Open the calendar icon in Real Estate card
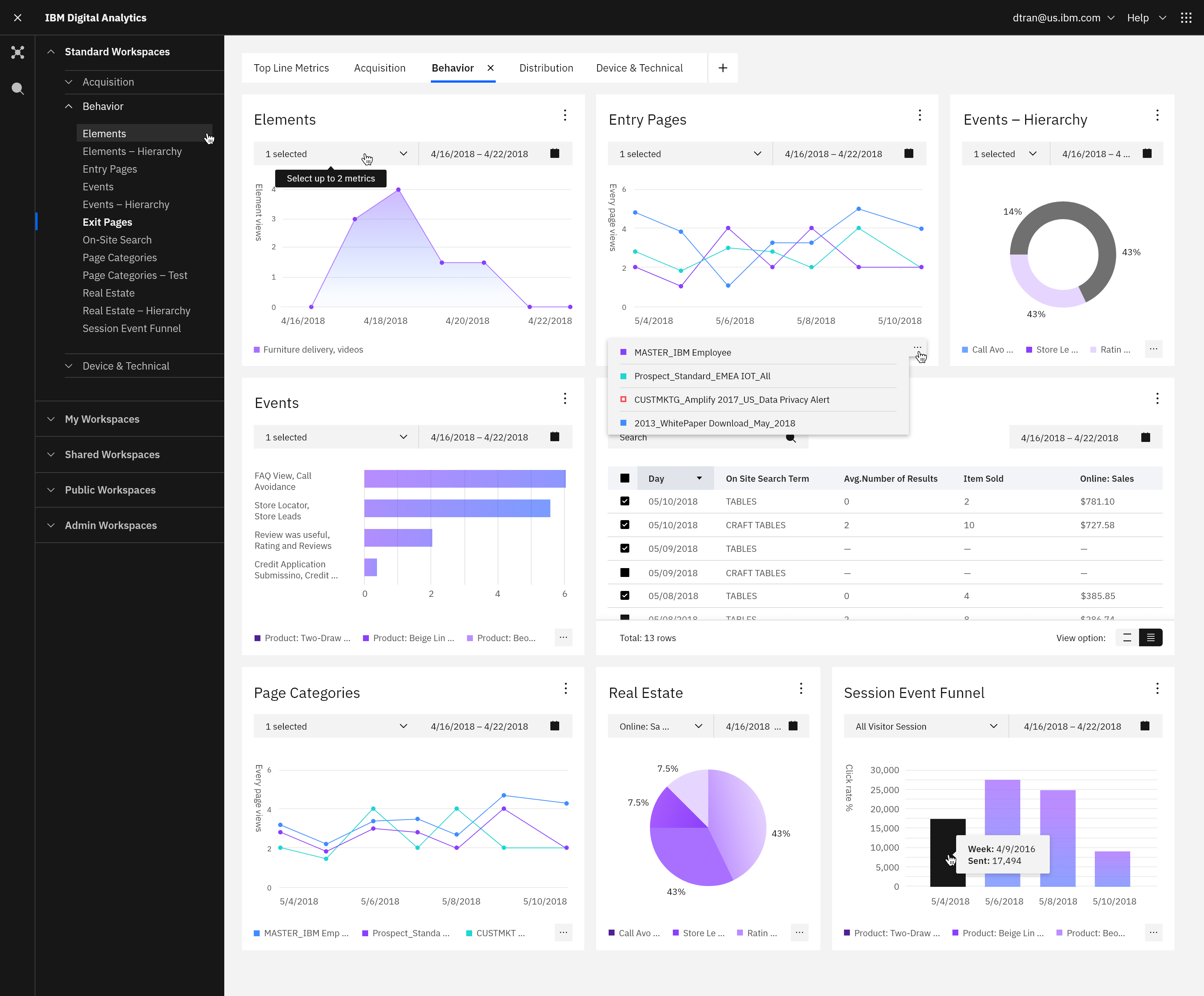1204x996 pixels. pyautogui.click(x=793, y=725)
